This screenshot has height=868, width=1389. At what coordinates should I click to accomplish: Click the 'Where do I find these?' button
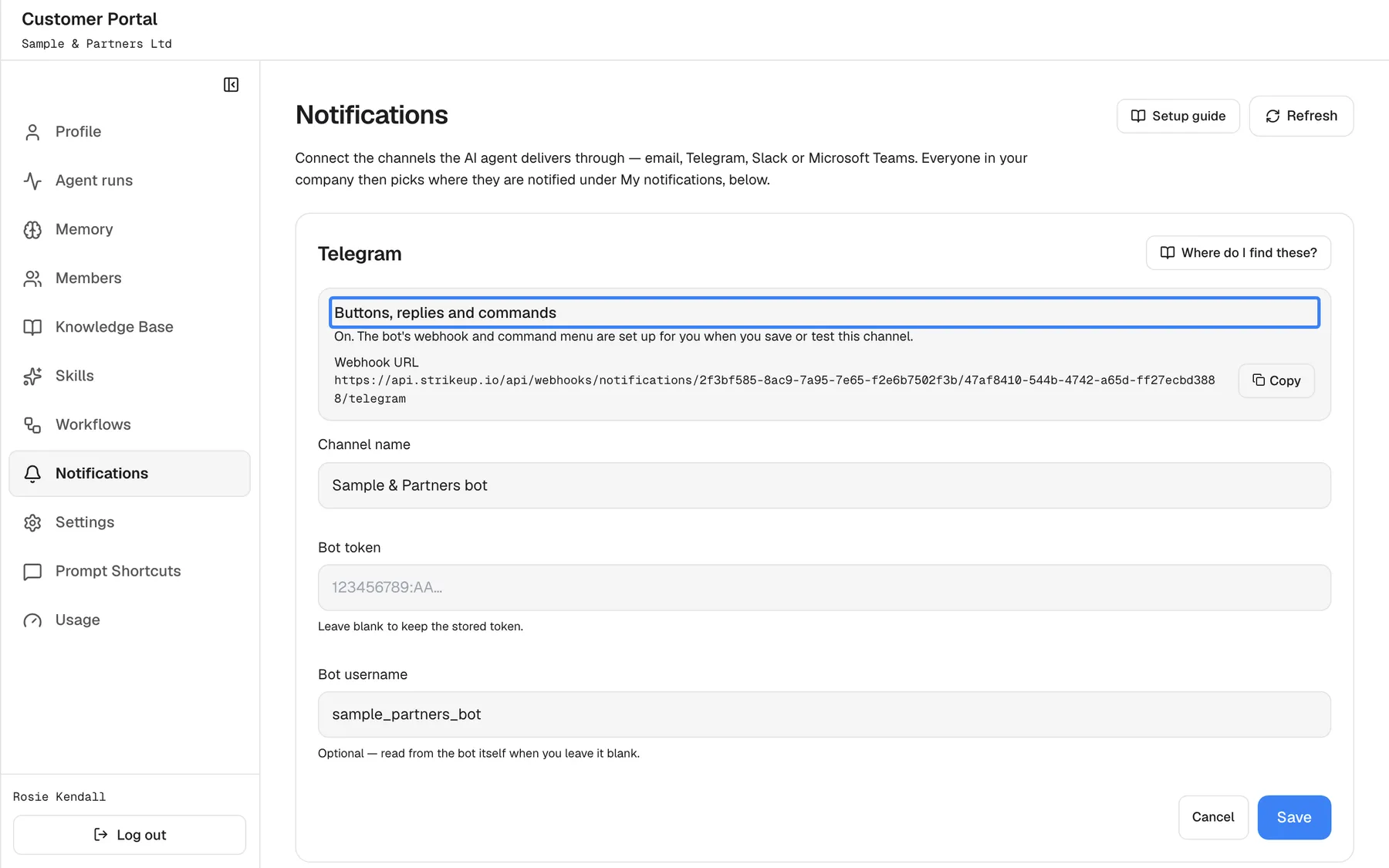coord(1239,253)
